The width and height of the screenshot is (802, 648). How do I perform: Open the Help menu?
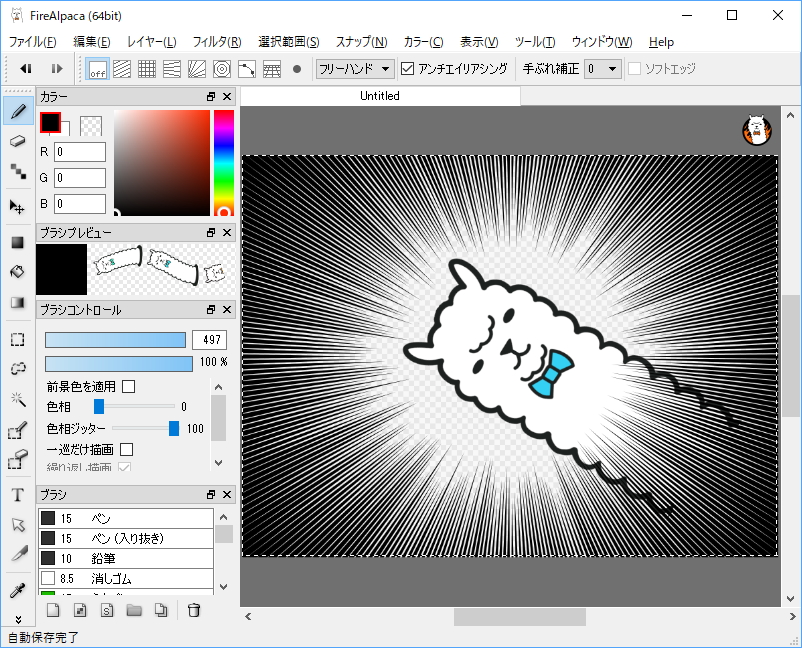[x=661, y=42]
